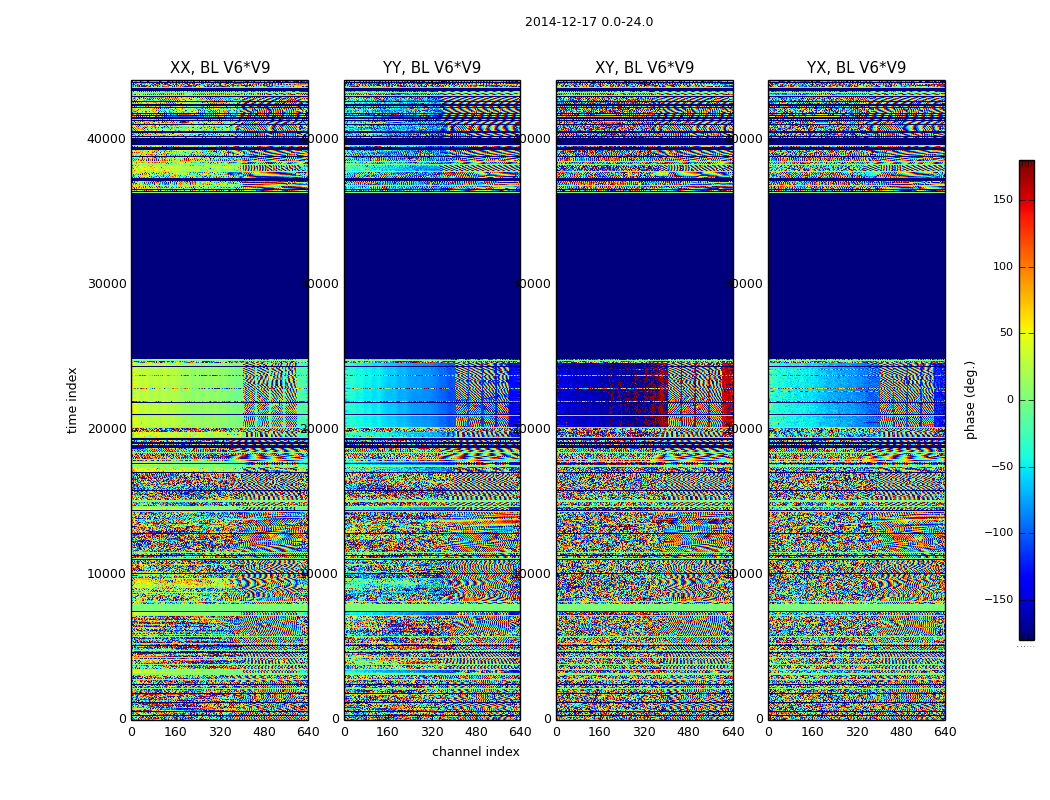Select the 'XX, BL V6*V9' subplot title

(x=220, y=68)
